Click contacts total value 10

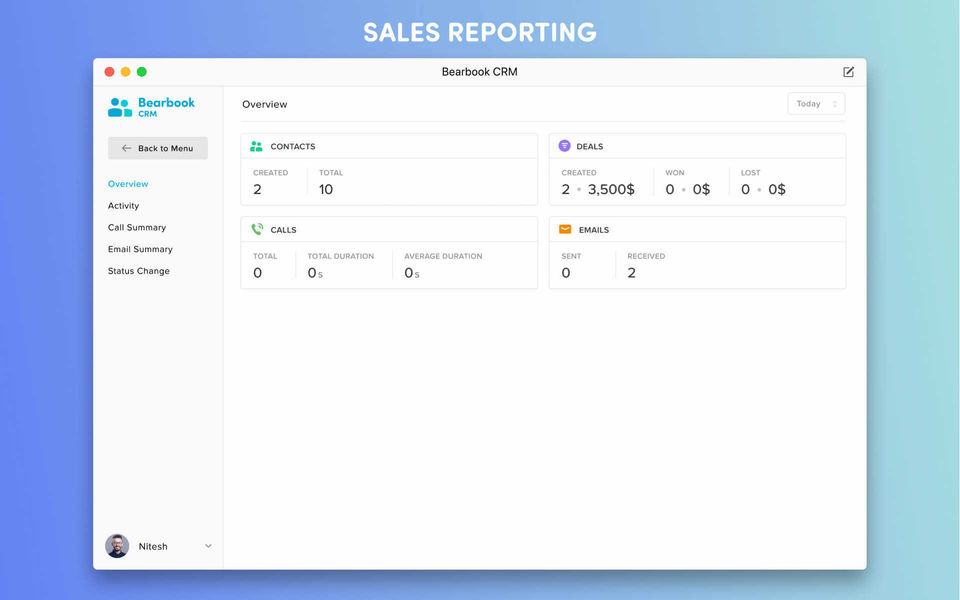click(326, 189)
